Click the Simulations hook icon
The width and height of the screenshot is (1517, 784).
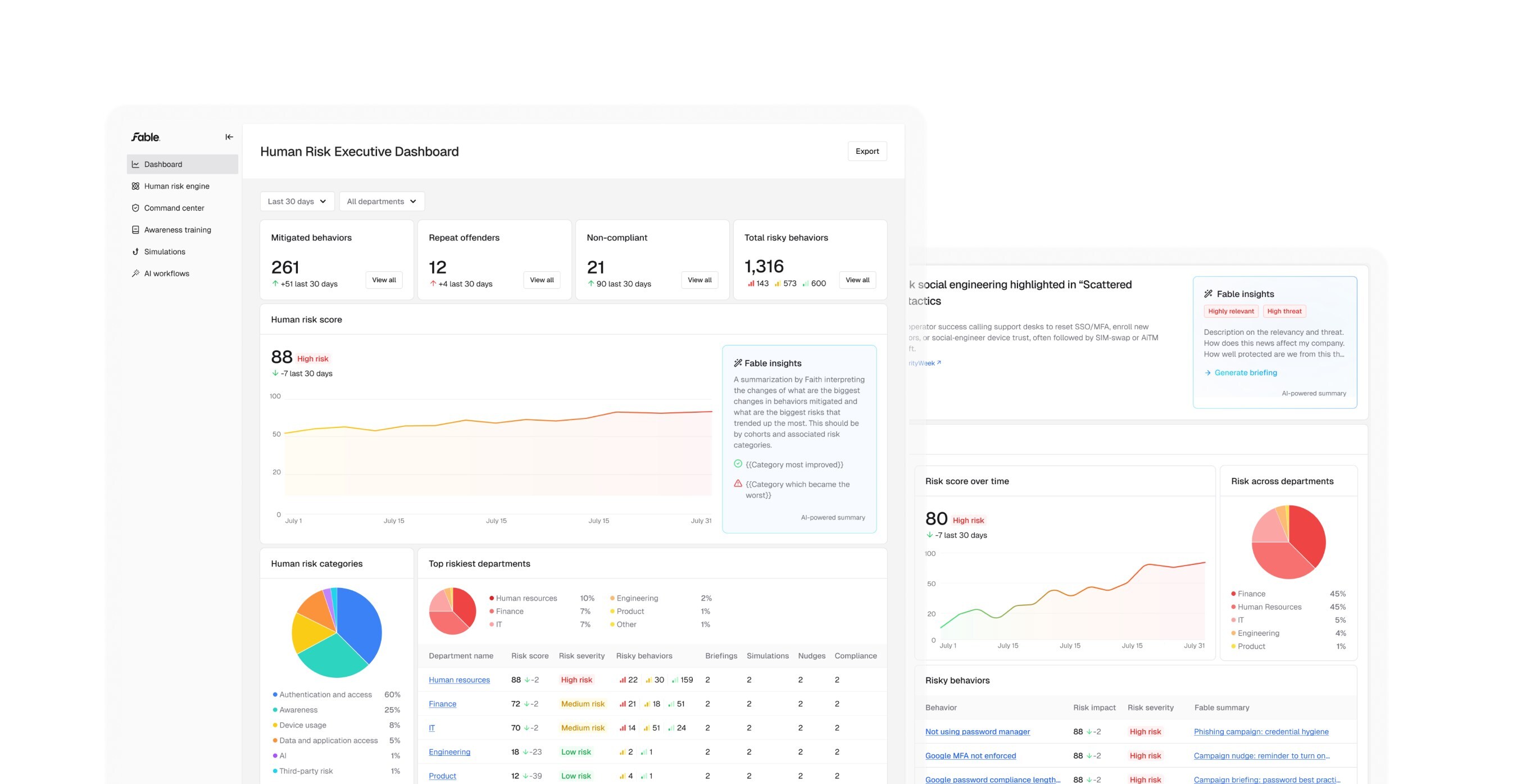pyautogui.click(x=135, y=252)
